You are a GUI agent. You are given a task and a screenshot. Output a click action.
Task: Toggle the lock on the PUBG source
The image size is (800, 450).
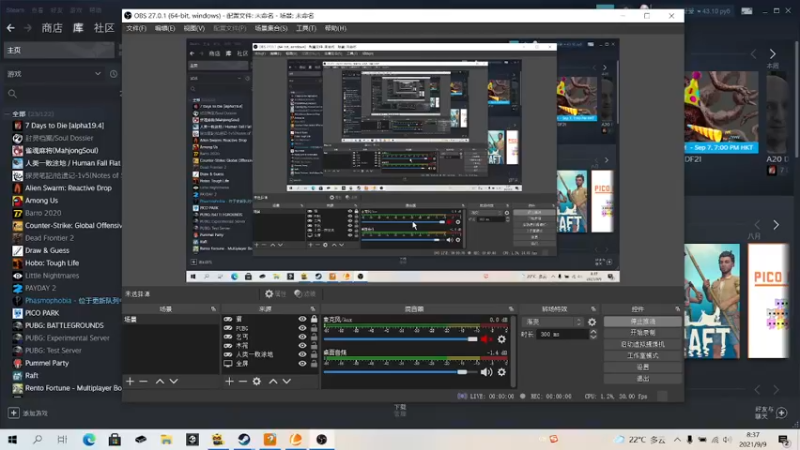click(314, 328)
